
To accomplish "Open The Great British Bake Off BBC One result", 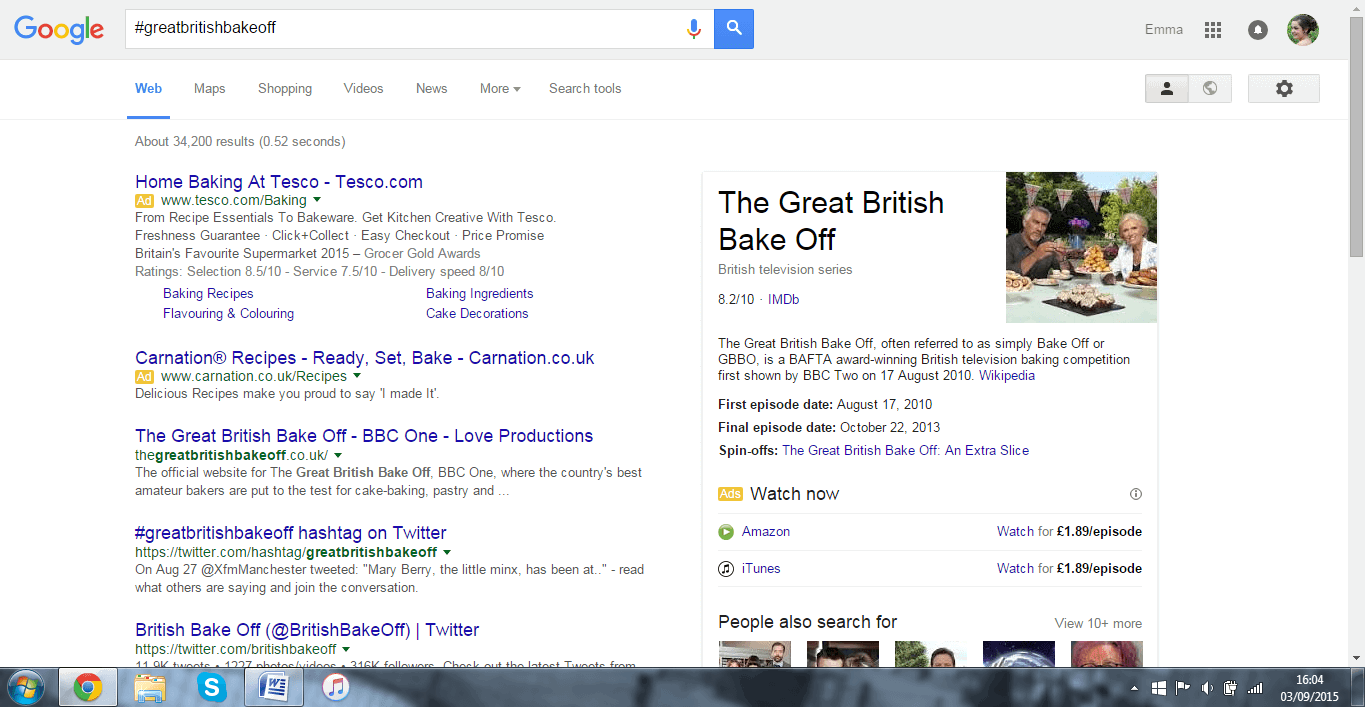I will (364, 436).
